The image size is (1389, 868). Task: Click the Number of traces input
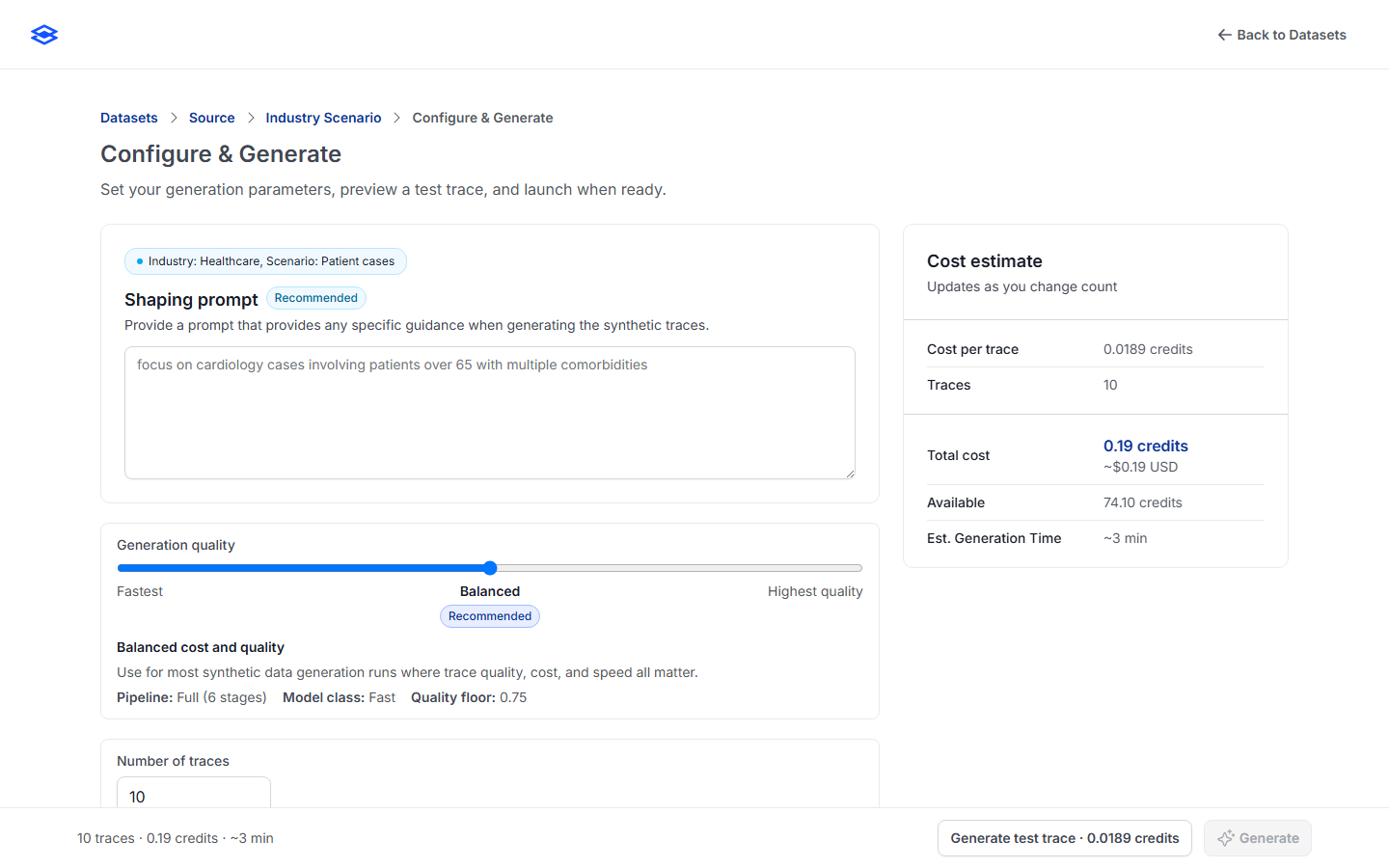194,793
